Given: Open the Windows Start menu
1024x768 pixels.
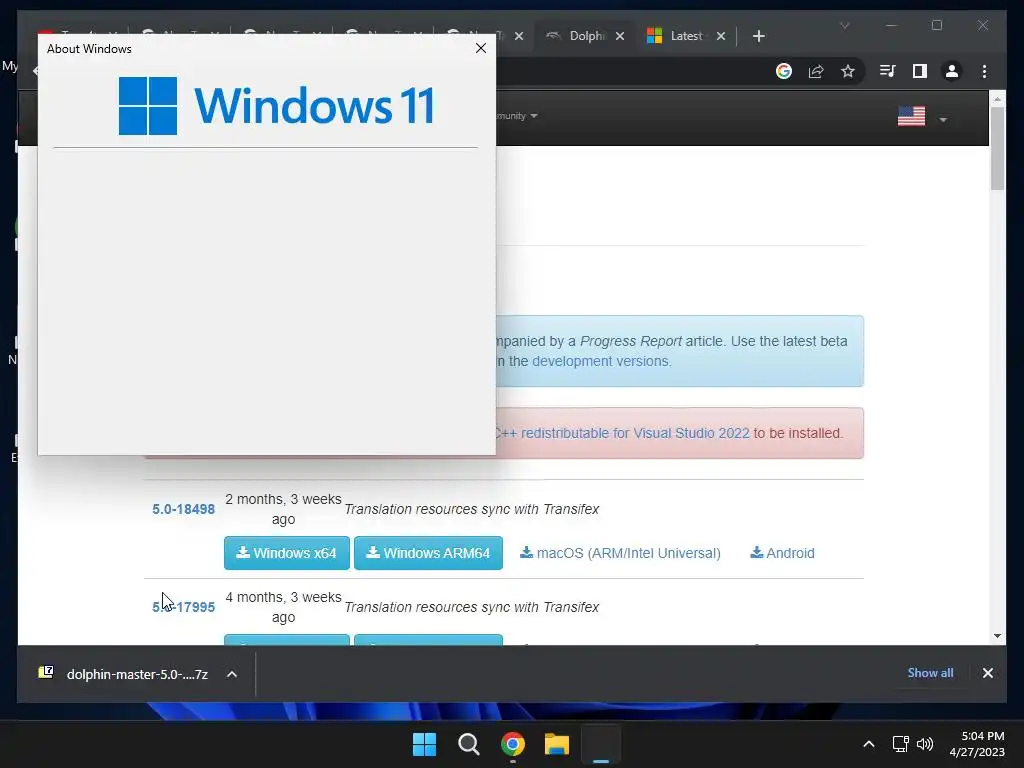Looking at the screenshot, I should click(x=424, y=744).
